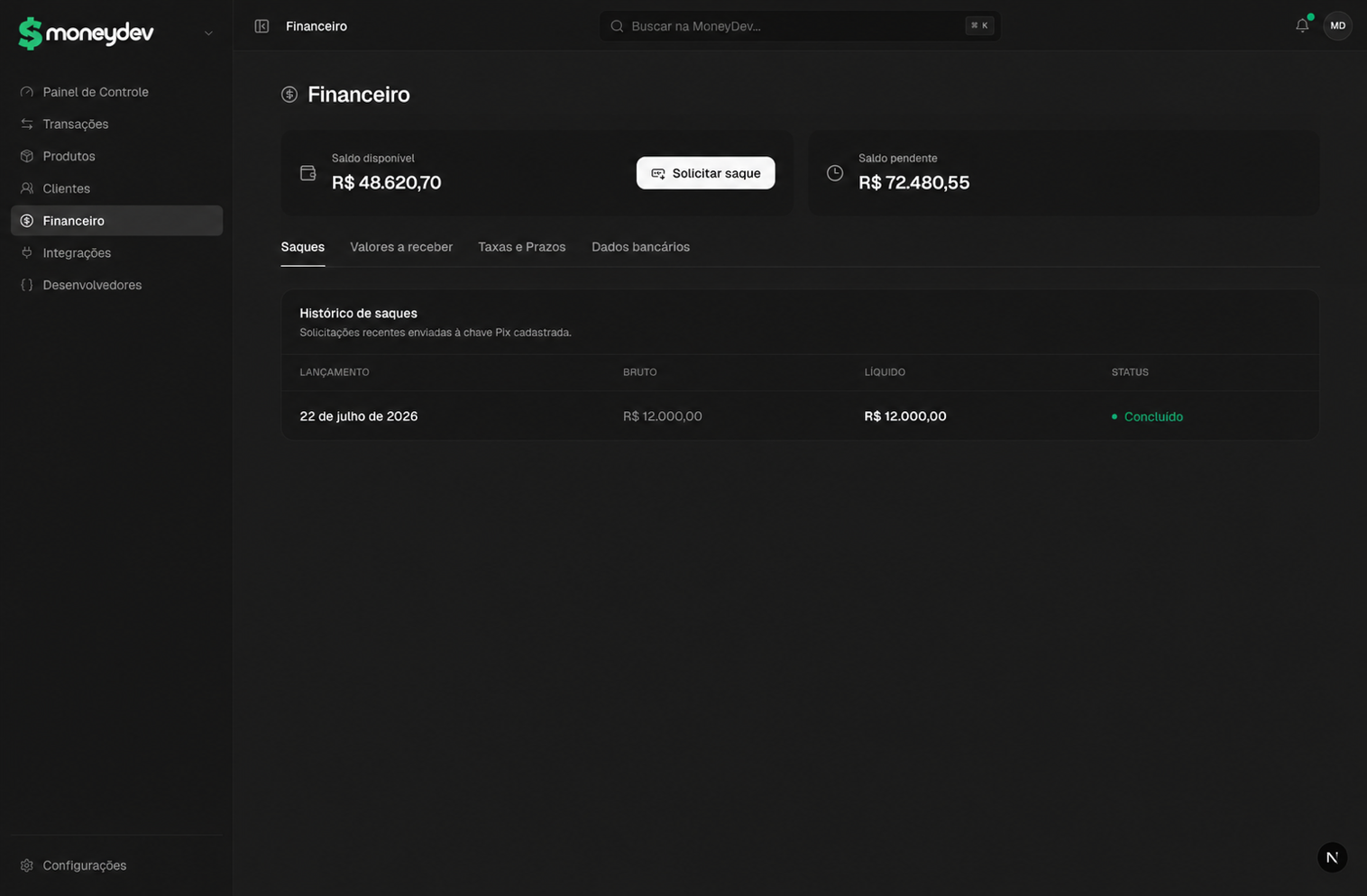Click the Clientes people icon

tap(27, 188)
